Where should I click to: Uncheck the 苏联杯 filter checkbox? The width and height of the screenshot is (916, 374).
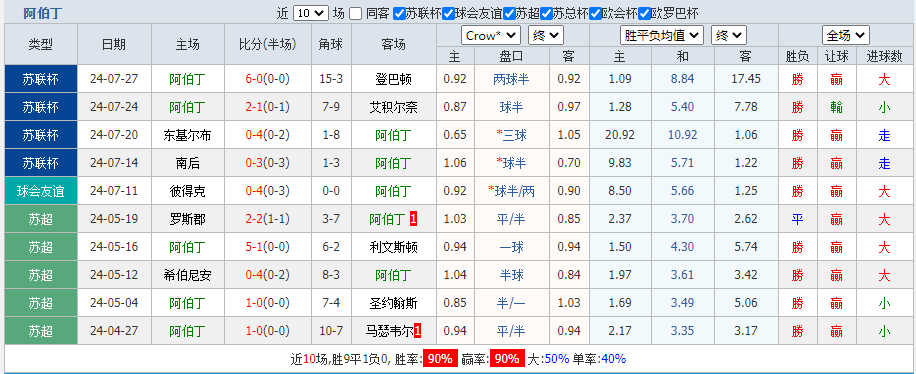tap(399, 13)
